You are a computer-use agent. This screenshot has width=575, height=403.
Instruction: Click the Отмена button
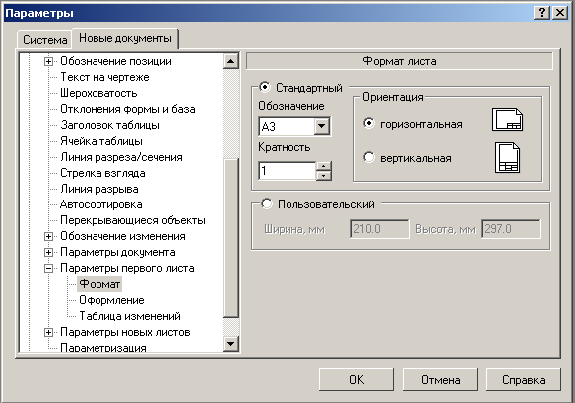point(440,380)
